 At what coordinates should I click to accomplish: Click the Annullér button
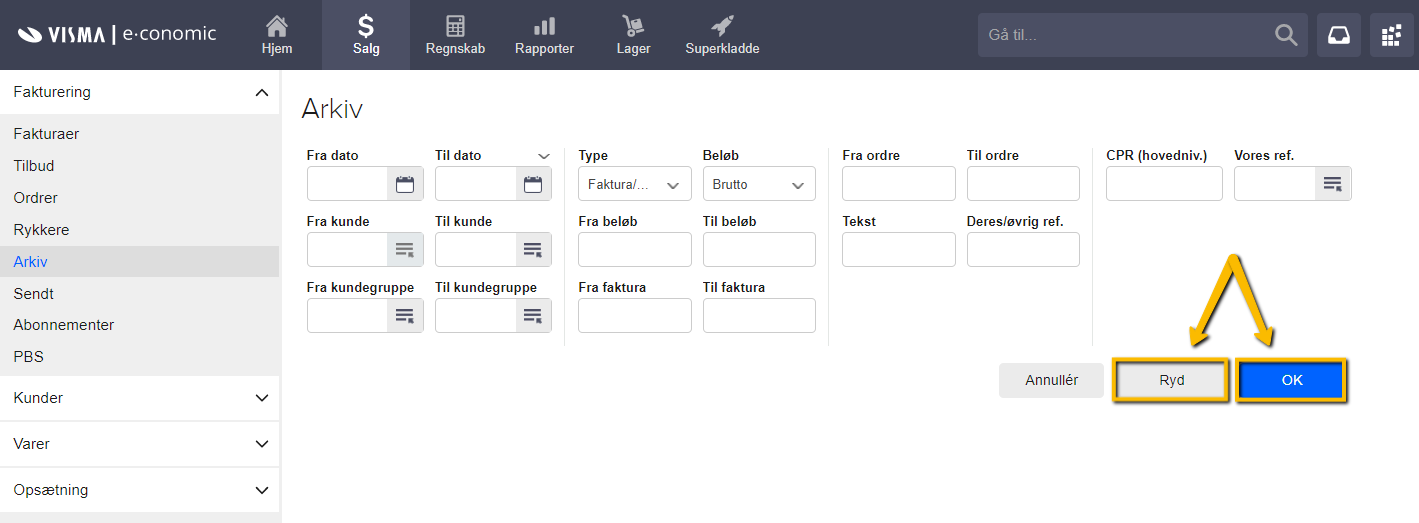pos(1051,381)
